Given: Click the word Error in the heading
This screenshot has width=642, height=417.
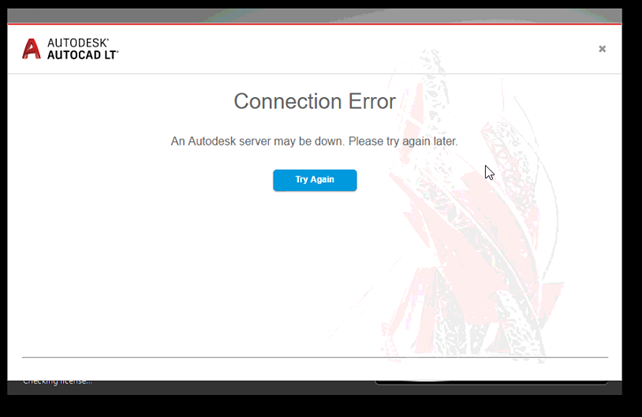Looking at the screenshot, I should click(372, 101).
